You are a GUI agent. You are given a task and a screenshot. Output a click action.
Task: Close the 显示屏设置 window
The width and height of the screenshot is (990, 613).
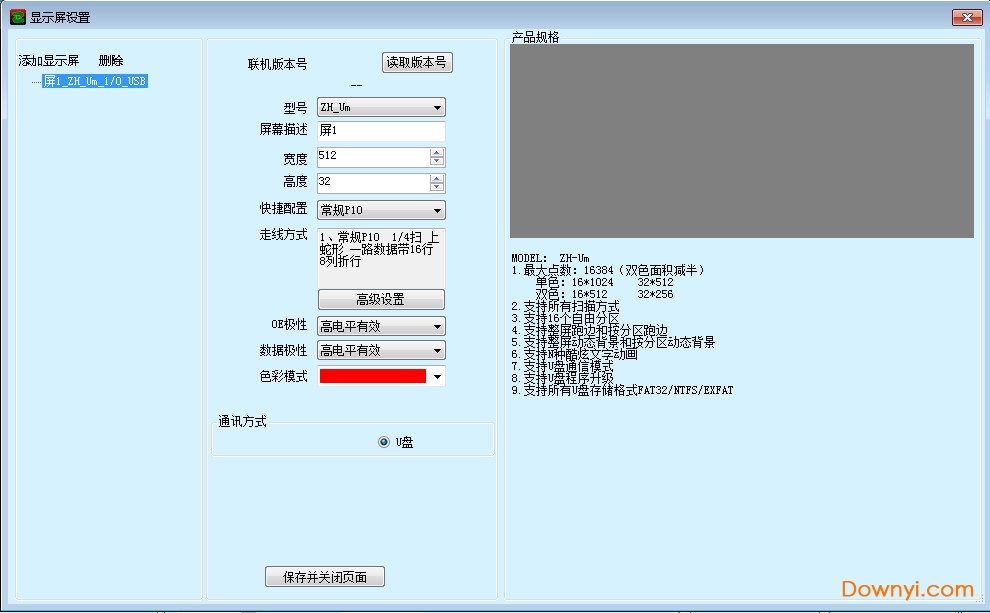coord(965,17)
